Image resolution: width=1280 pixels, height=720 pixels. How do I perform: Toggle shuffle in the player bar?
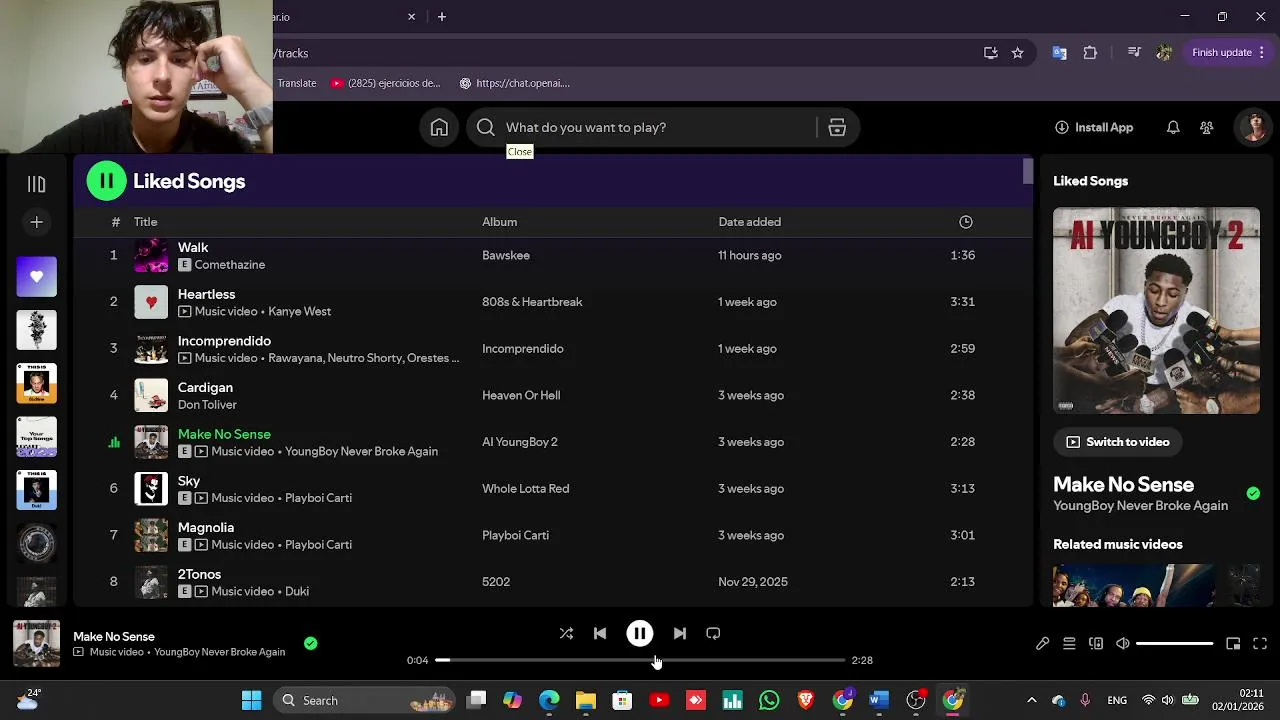tap(566, 633)
